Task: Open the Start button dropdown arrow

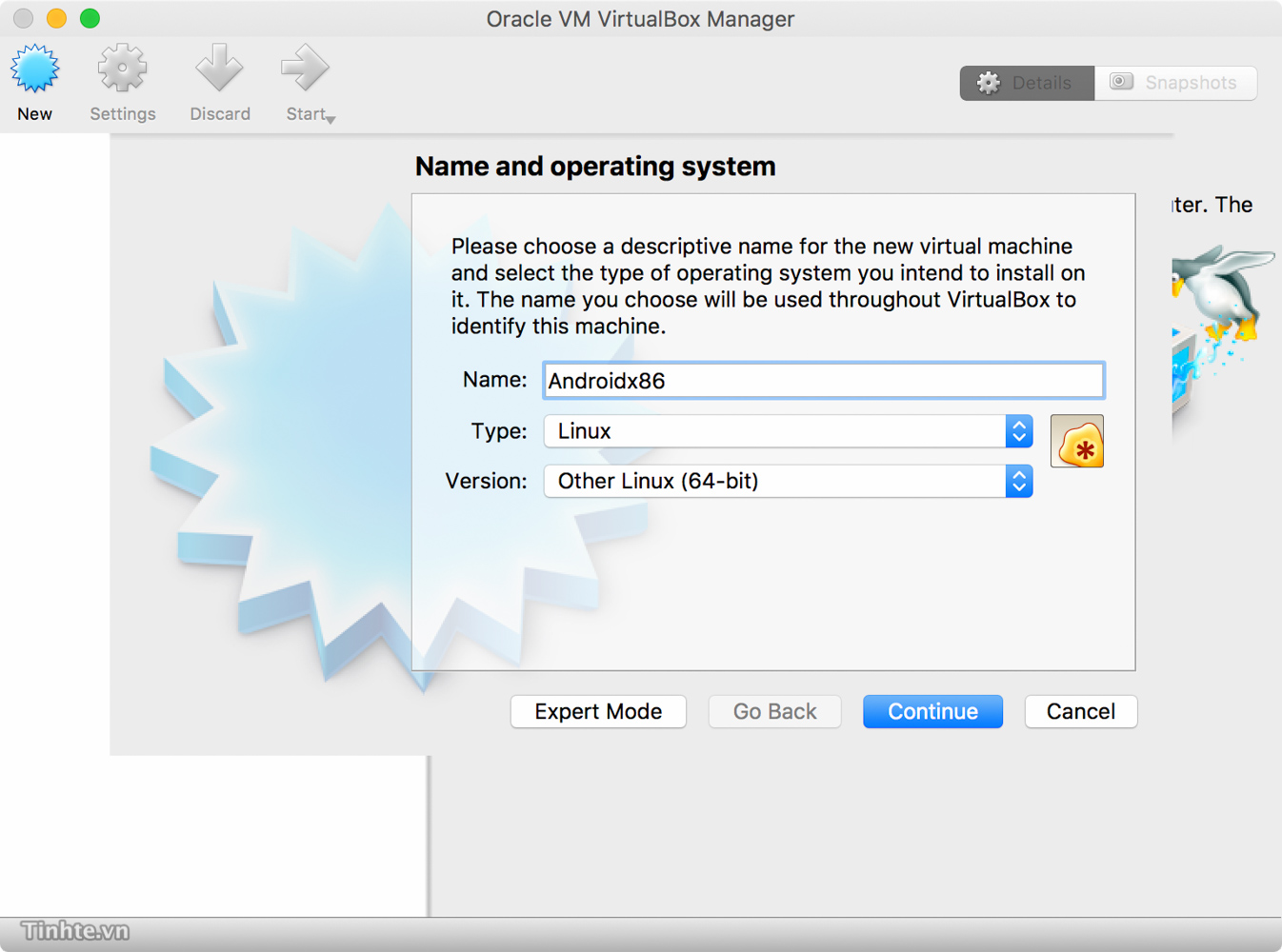Action: click(x=331, y=119)
